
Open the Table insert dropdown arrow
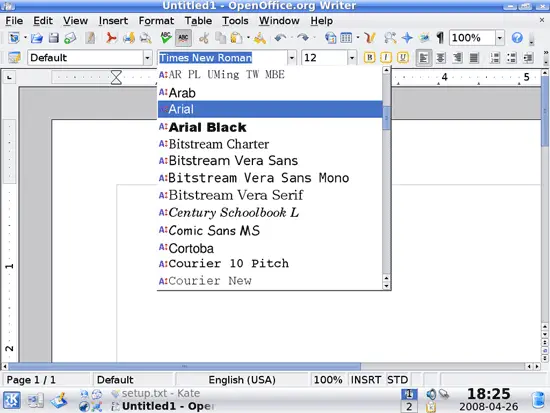click(x=358, y=37)
